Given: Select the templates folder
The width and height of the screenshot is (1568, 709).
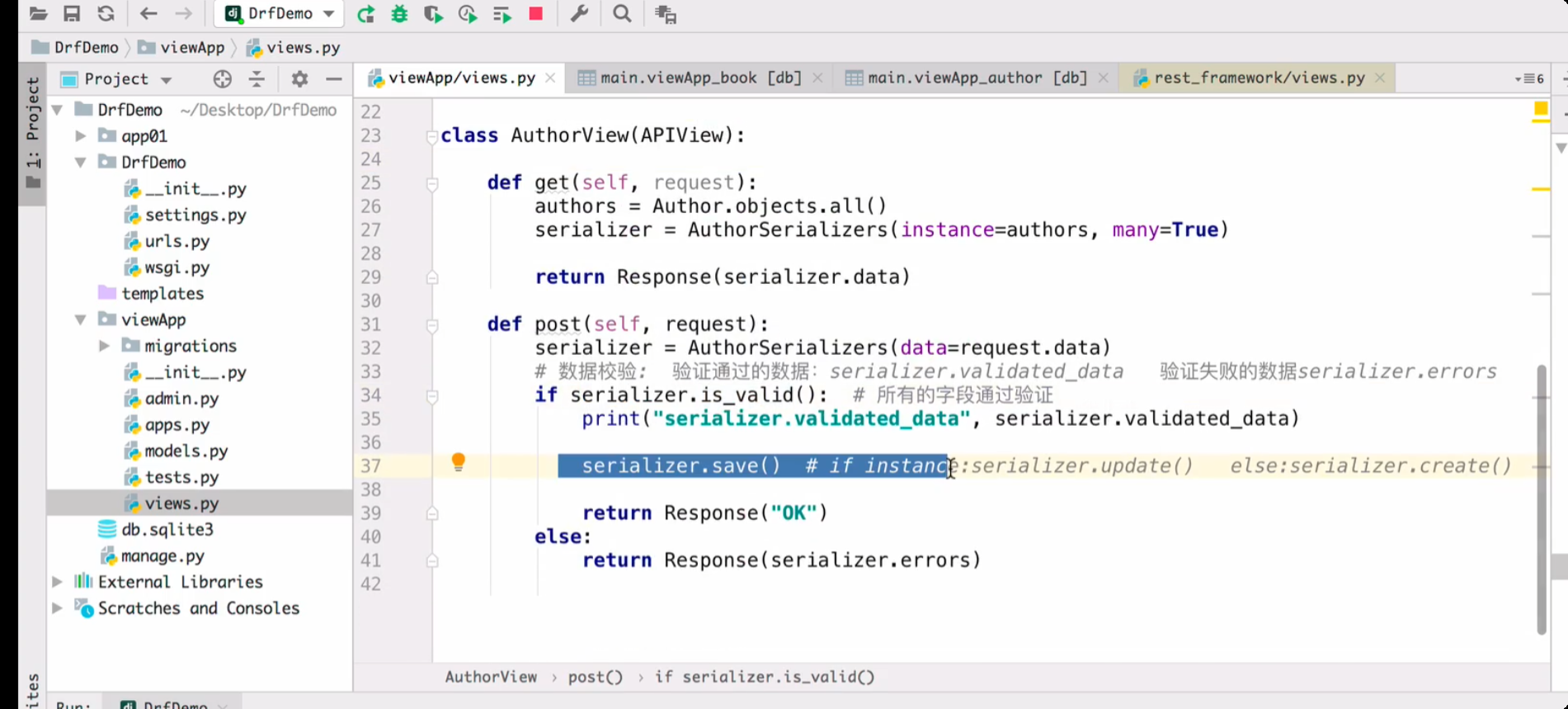Looking at the screenshot, I should point(162,293).
